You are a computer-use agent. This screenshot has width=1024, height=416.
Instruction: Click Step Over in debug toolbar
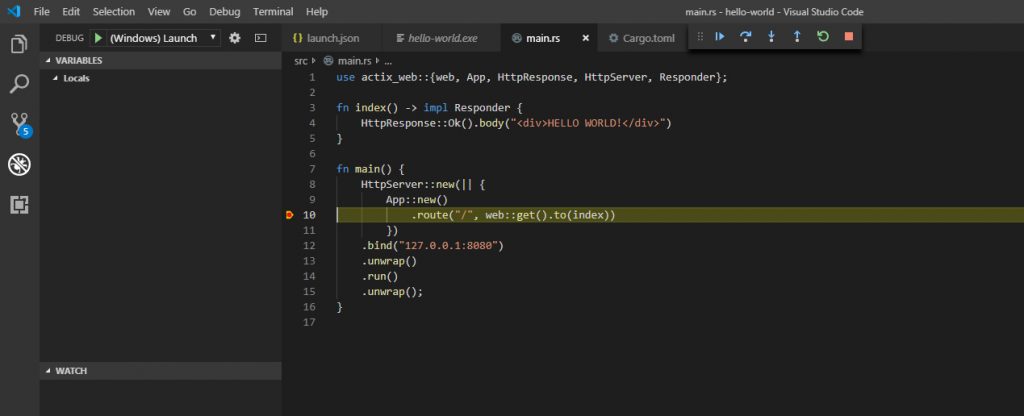tap(746, 37)
